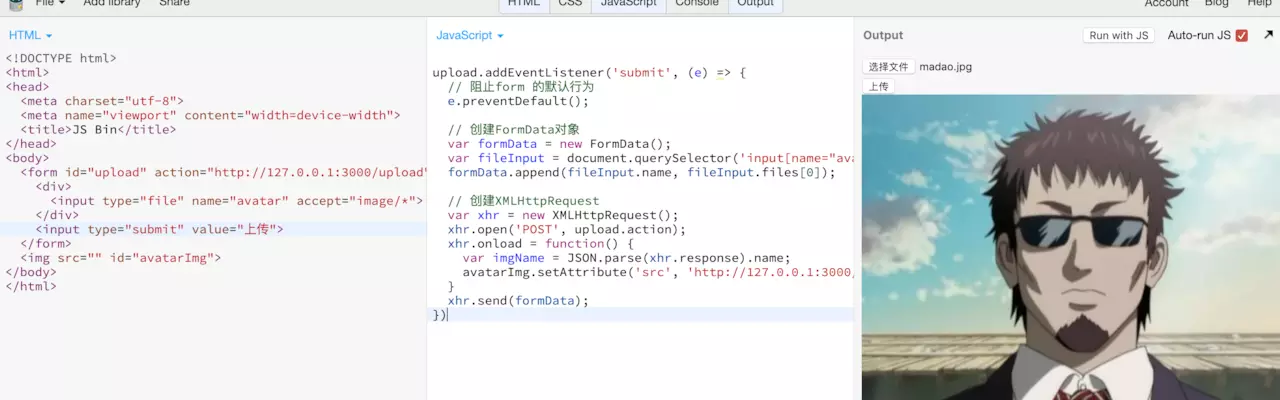Click the var formData = new FormData() line
Viewport: 1280px width, 400px height.
point(560,143)
